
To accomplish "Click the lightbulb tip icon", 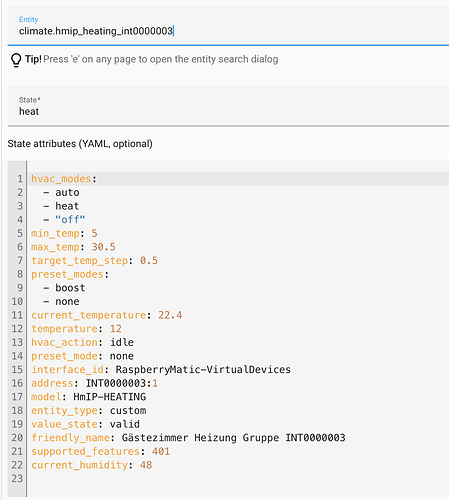I will click(16, 60).
